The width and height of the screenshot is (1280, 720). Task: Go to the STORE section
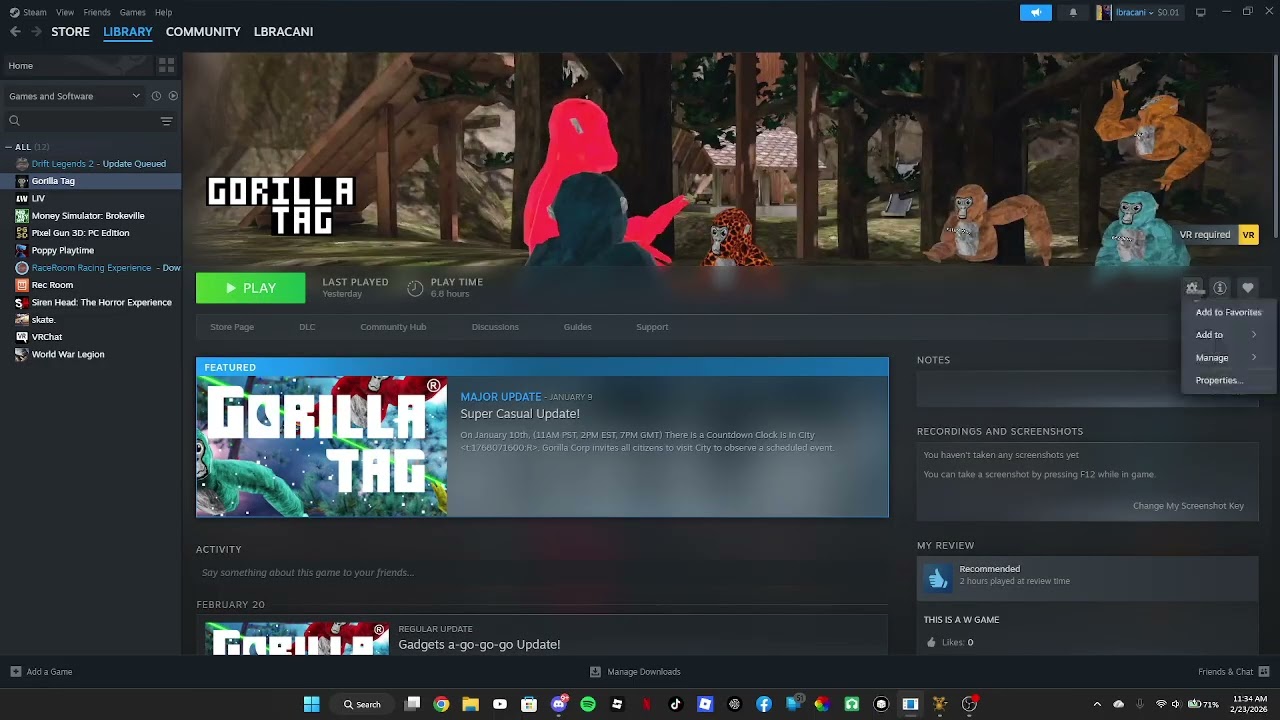click(70, 32)
